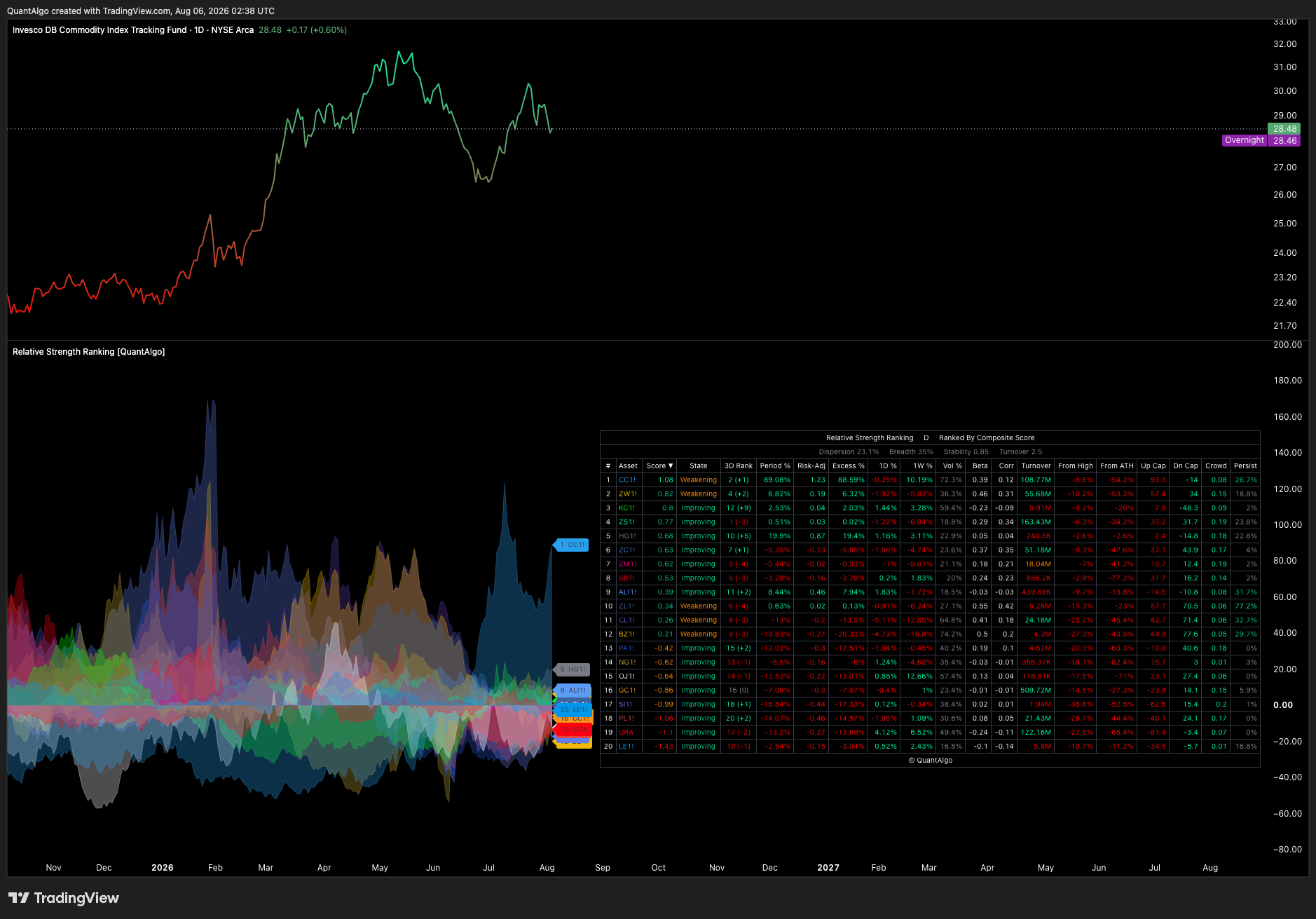Click the Sep label on the time axis
This screenshot has height=919, width=1316.
click(603, 868)
